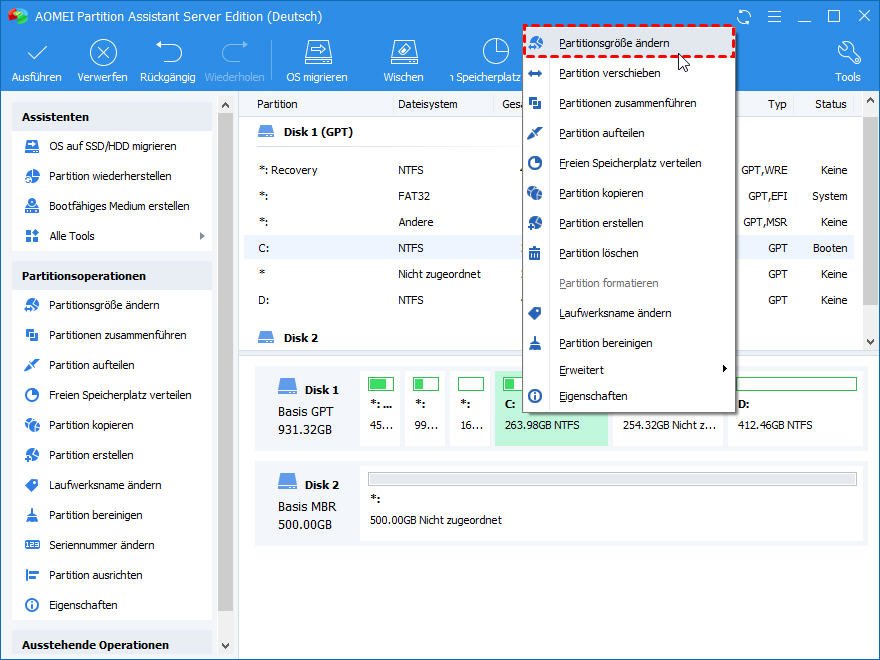Click the Partition column header
880x660 pixels.
click(277, 104)
